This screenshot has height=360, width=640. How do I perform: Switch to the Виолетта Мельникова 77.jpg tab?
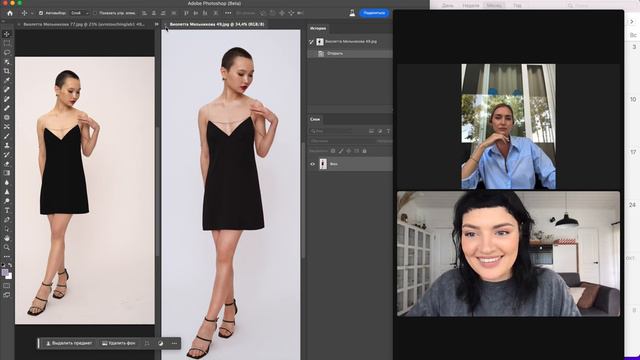pyautogui.click(x=84, y=24)
